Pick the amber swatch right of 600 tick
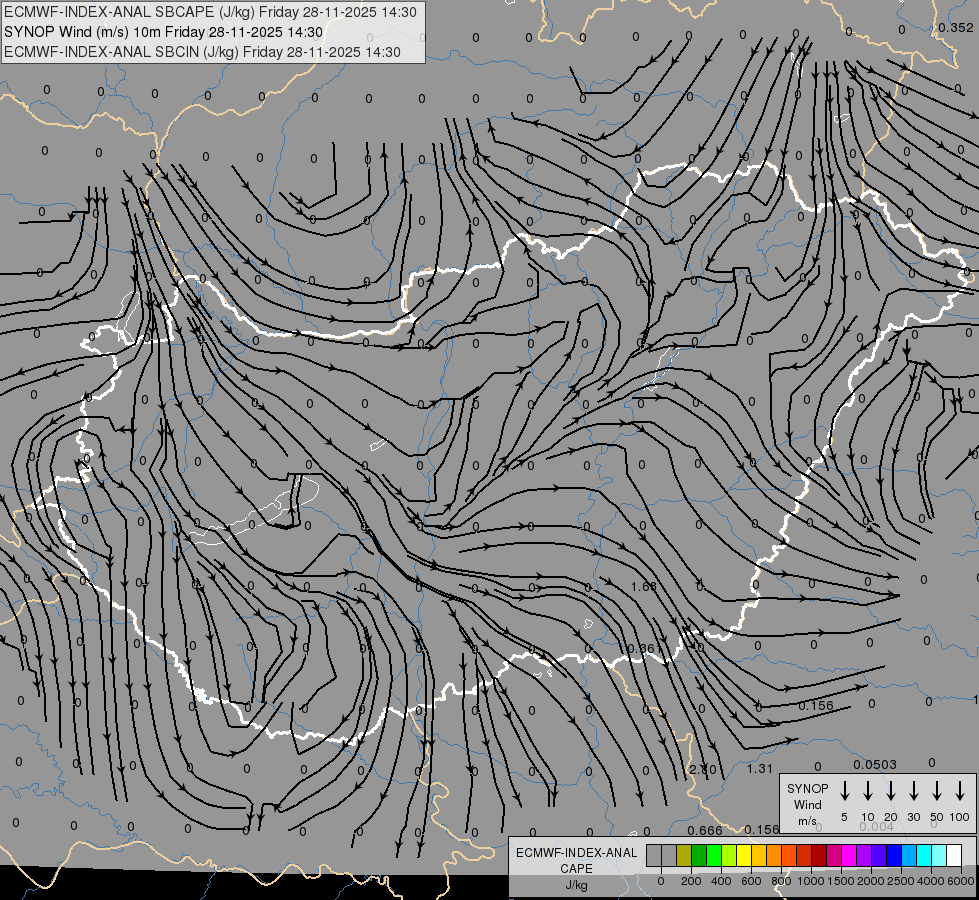This screenshot has width=979, height=900. click(759, 855)
